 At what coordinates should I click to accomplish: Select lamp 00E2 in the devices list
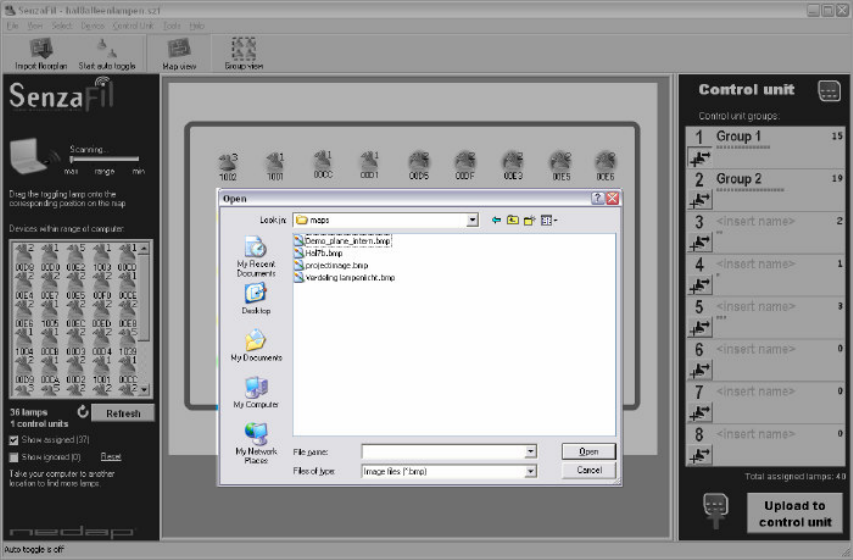(76, 258)
